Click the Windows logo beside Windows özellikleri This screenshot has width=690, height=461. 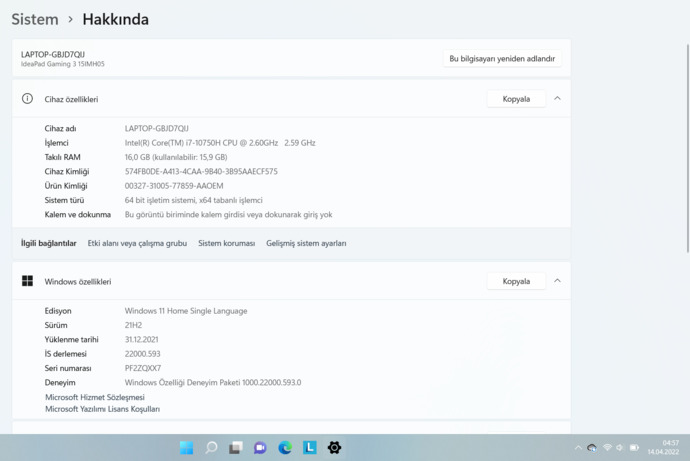27,281
